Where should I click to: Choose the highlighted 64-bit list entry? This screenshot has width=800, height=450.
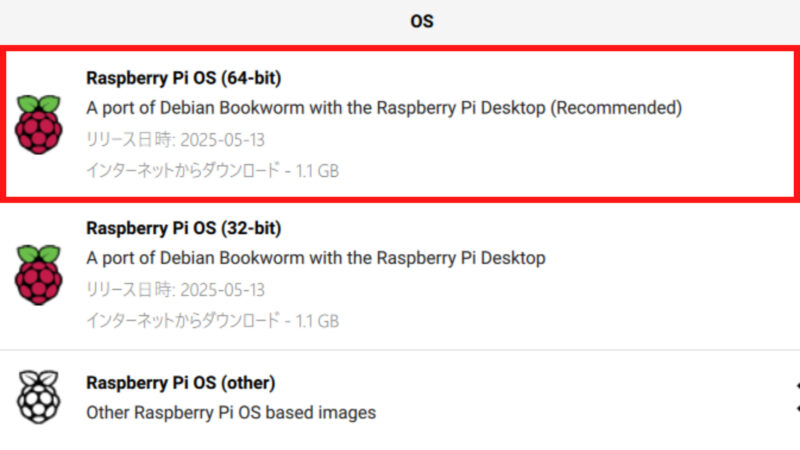pyautogui.click(x=400, y=124)
